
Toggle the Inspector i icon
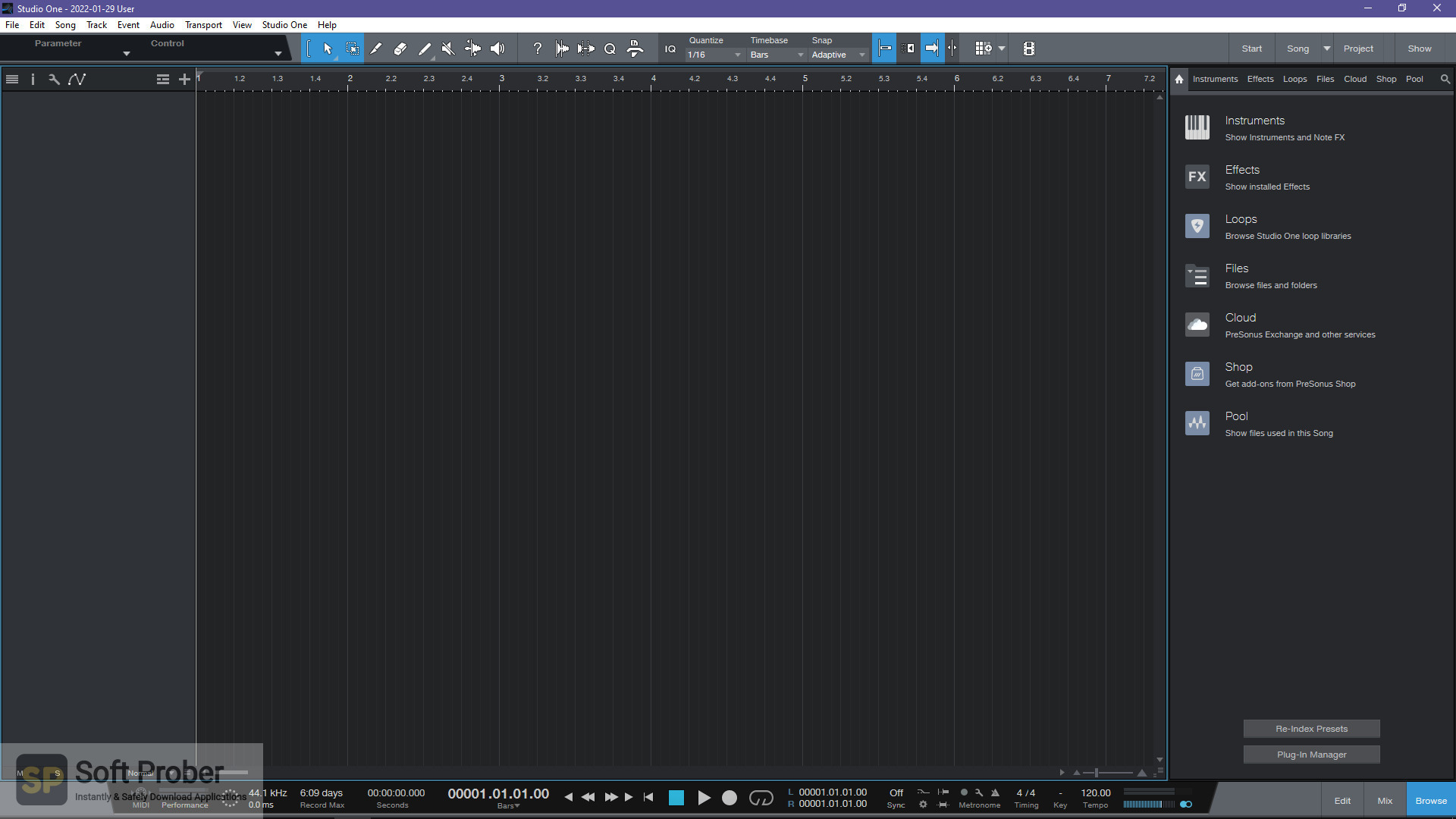pos(33,79)
